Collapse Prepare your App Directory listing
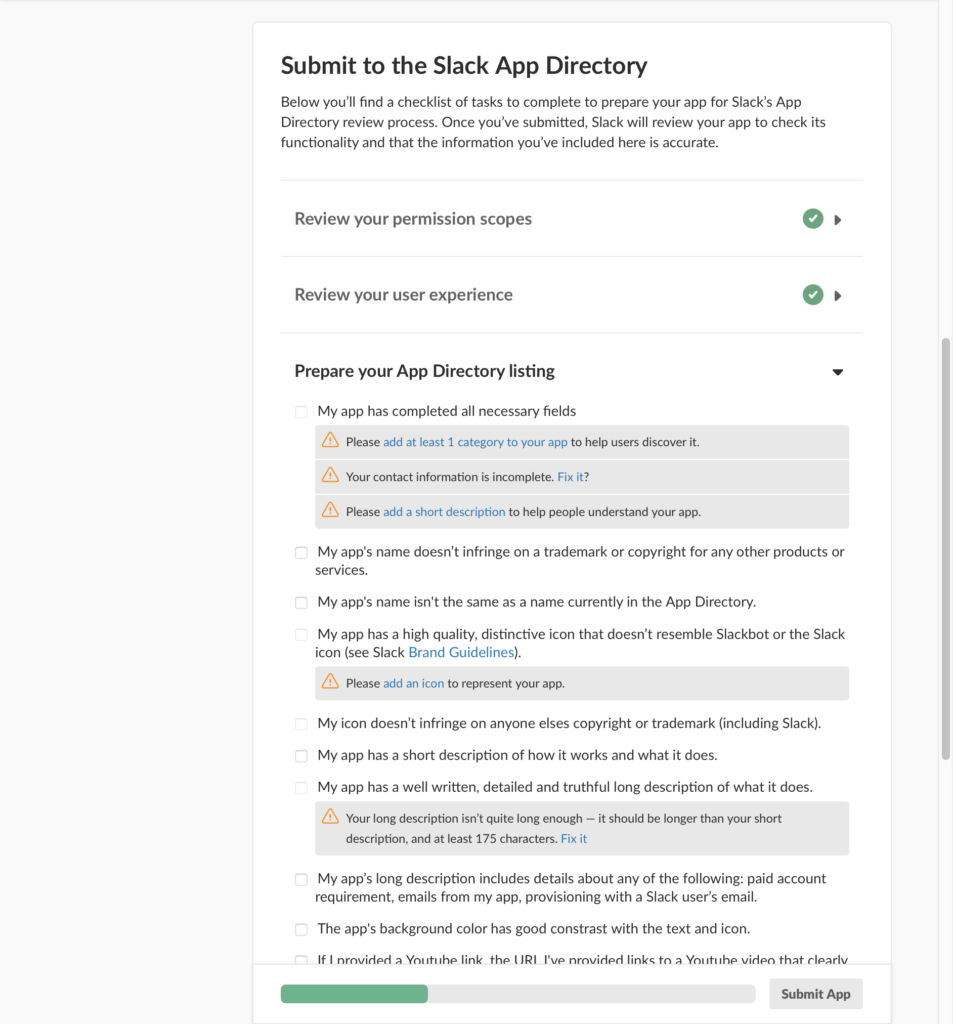 (x=838, y=372)
